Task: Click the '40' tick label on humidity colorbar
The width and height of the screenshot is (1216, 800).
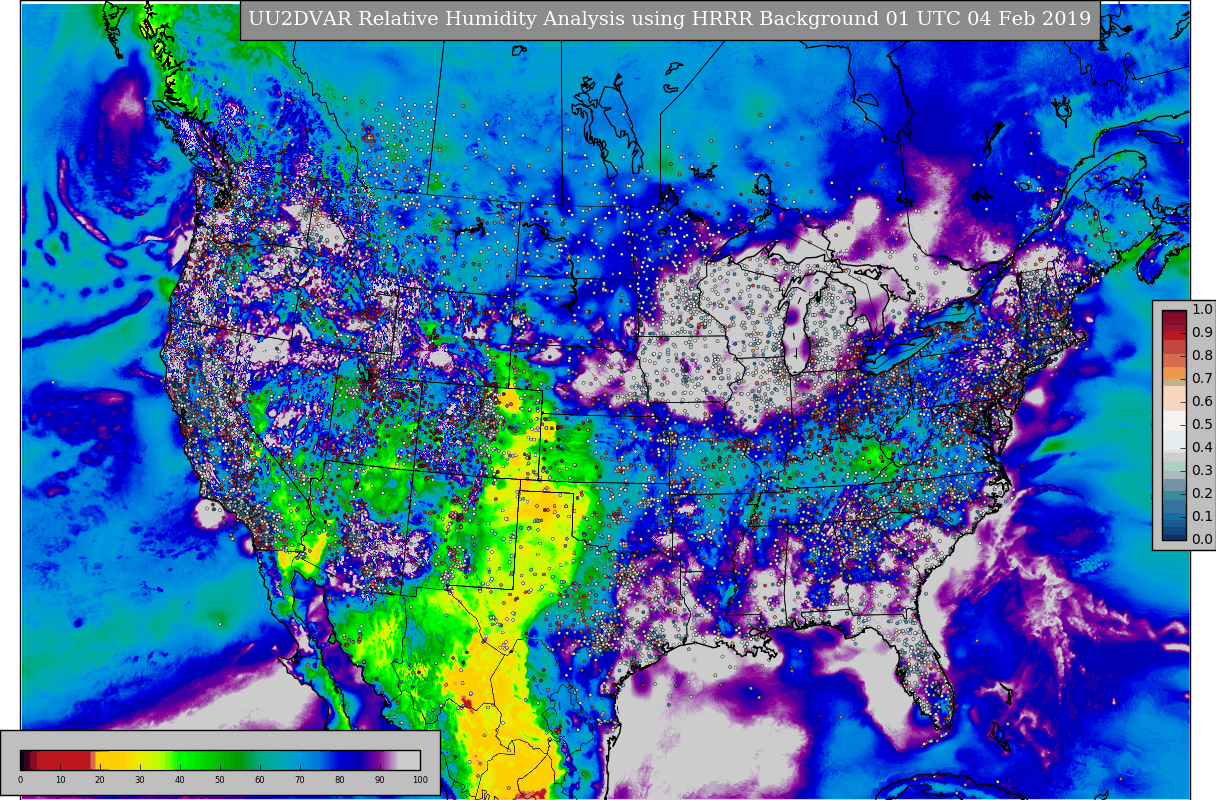Action: click(180, 780)
